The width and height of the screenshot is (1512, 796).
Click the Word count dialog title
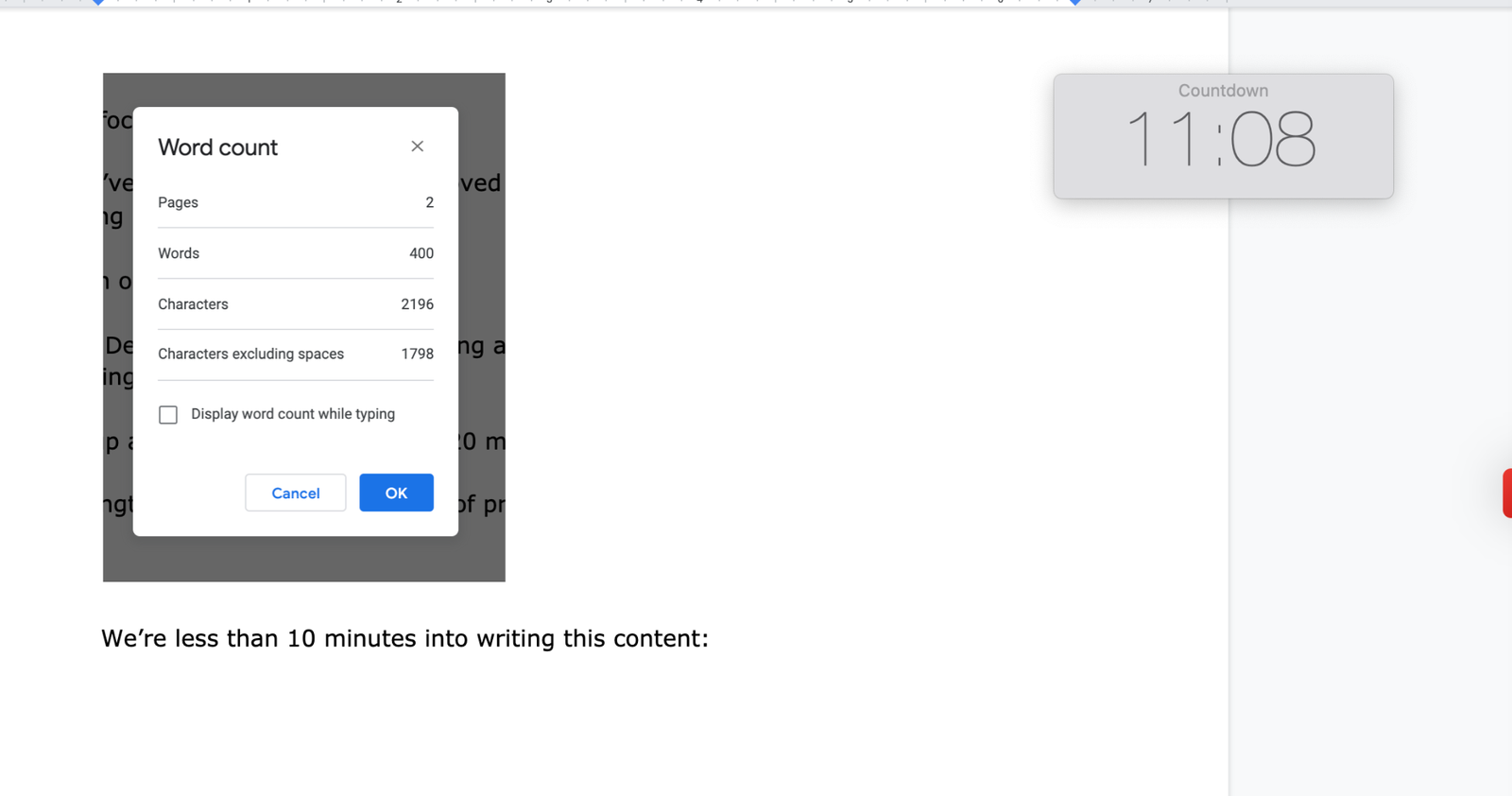pos(217,147)
